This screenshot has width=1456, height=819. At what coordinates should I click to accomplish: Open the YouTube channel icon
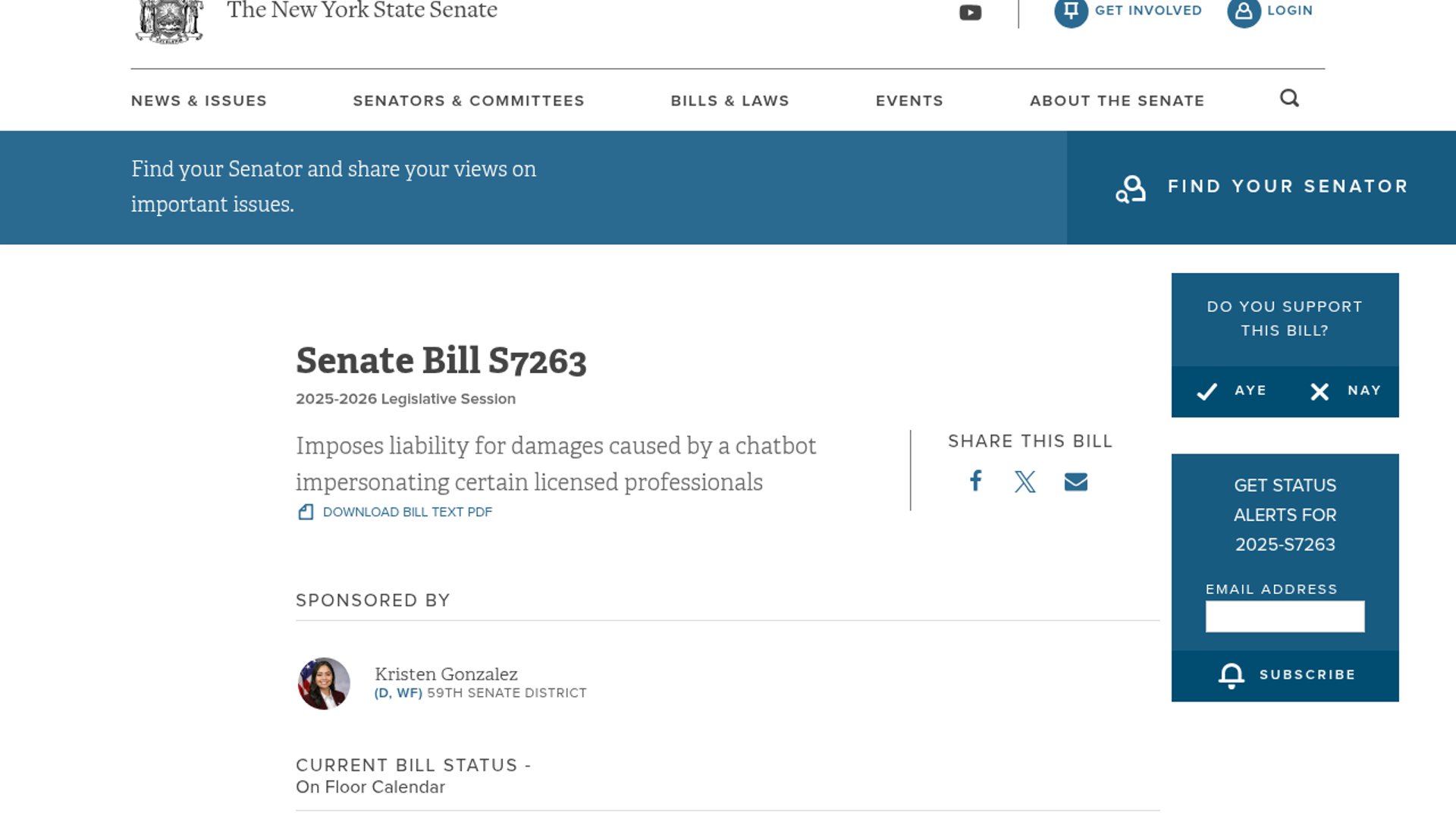970,13
